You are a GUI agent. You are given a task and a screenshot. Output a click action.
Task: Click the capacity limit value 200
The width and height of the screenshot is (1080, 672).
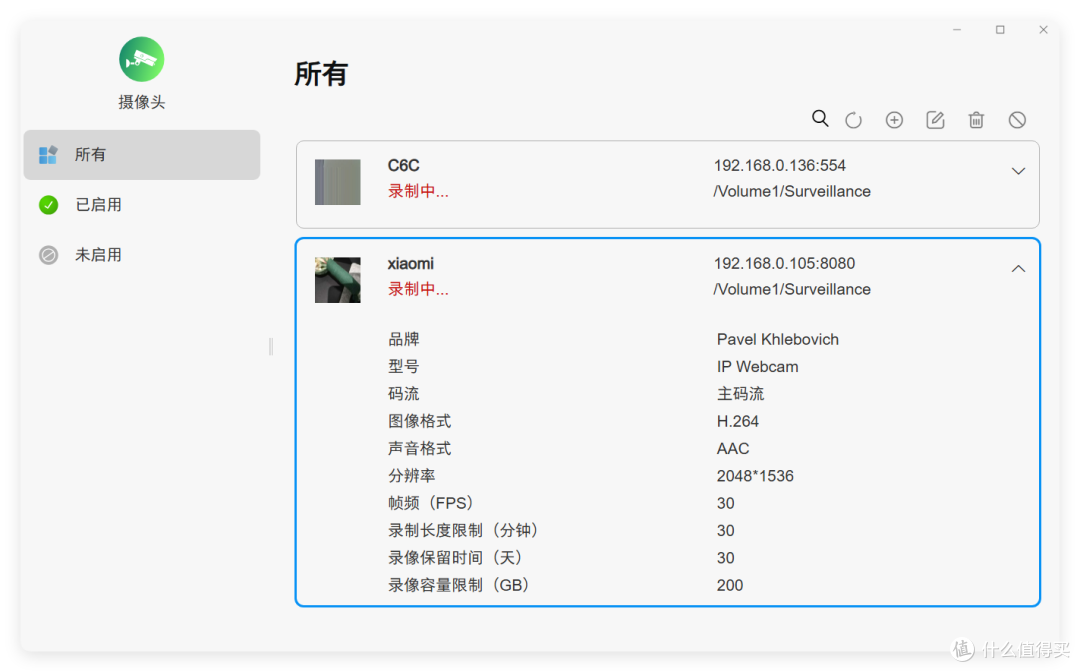pos(729,585)
